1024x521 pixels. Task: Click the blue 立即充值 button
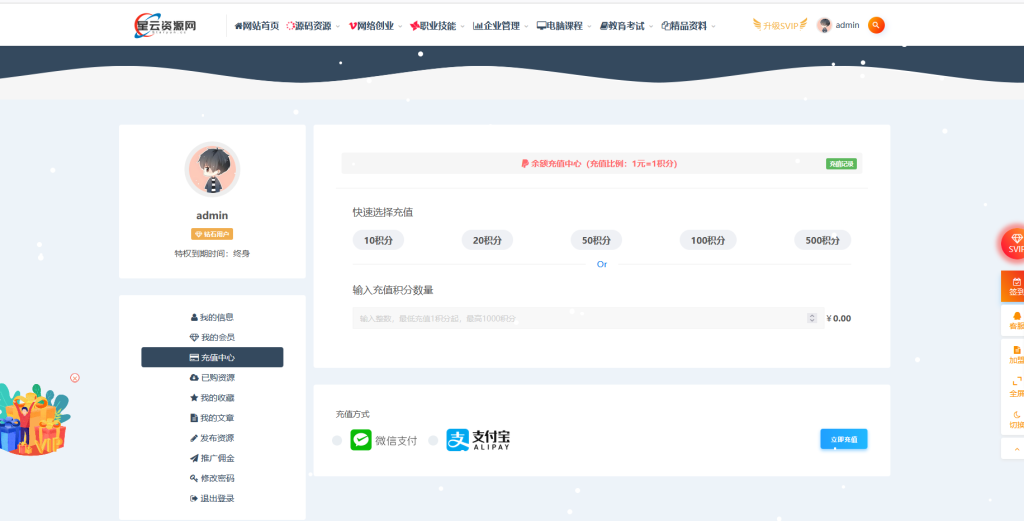pyautogui.click(x=843, y=439)
